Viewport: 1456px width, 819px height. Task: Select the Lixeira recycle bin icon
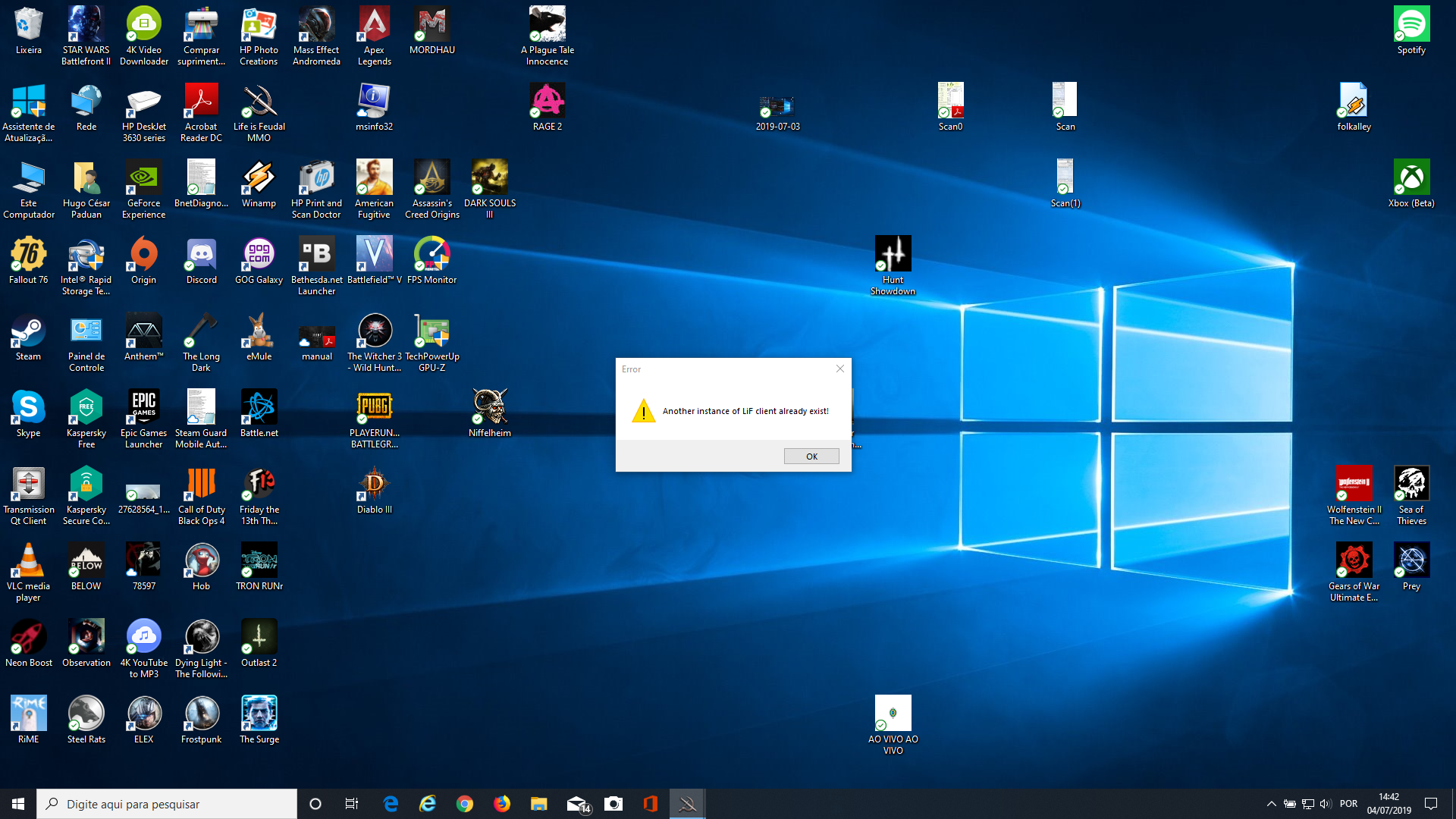29,32
